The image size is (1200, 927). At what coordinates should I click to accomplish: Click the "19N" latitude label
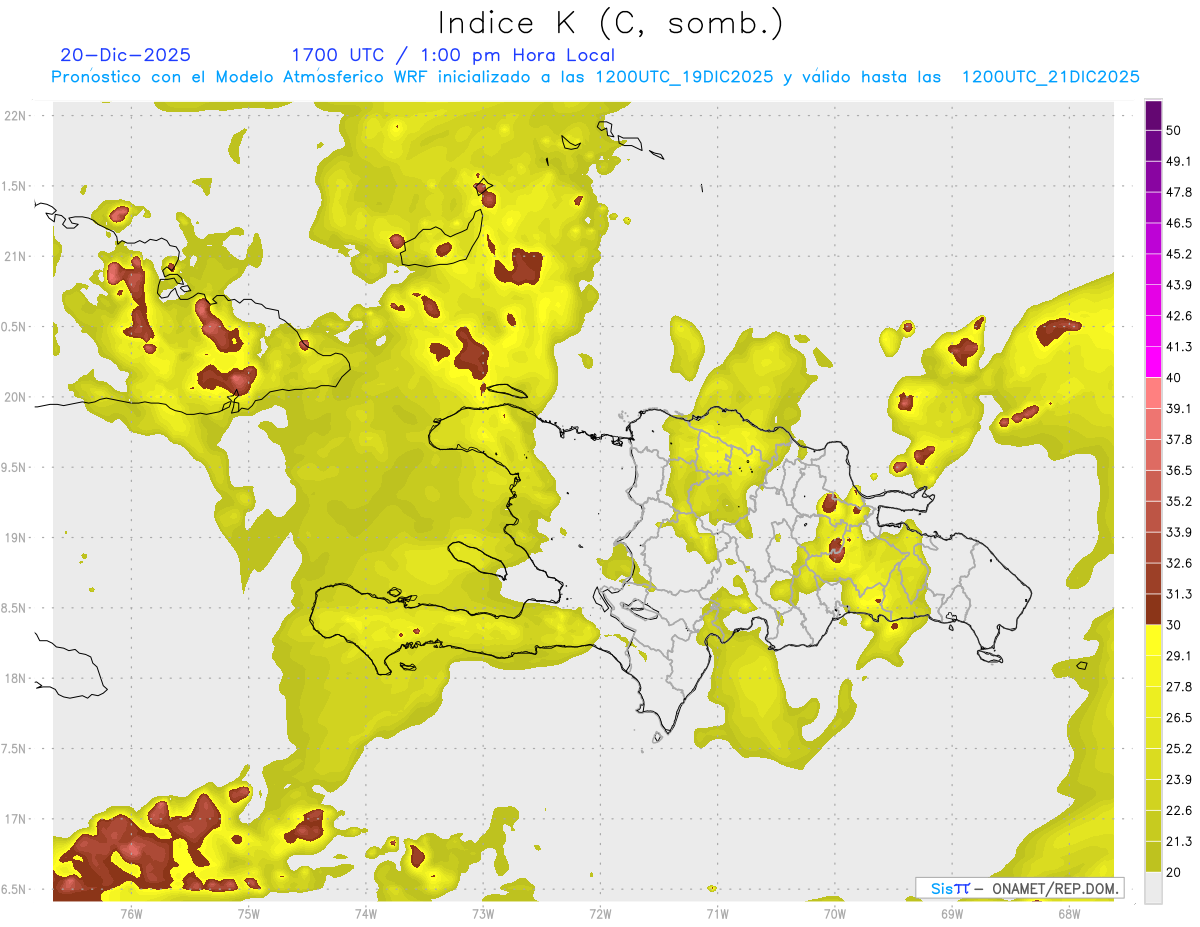[x=17, y=537]
